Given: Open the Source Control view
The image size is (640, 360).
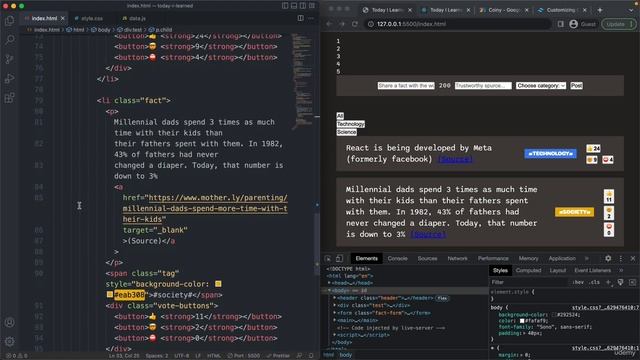Looking at the screenshot, I should click(10, 59).
